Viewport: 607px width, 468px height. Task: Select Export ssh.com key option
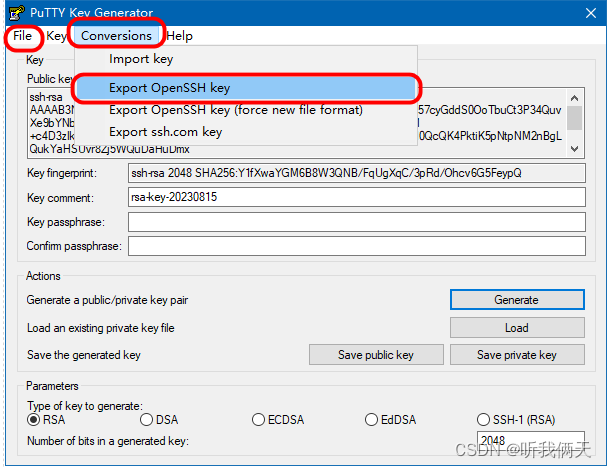[x=245, y=132]
